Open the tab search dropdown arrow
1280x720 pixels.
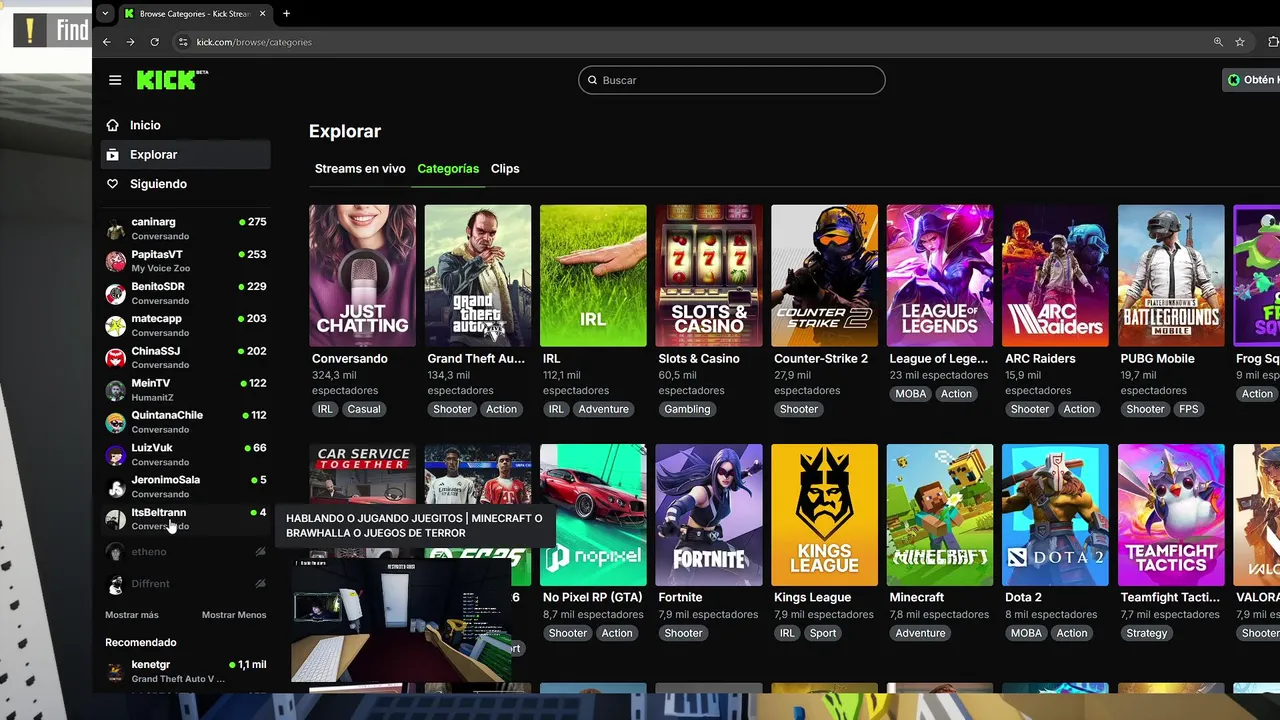pos(105,14)
